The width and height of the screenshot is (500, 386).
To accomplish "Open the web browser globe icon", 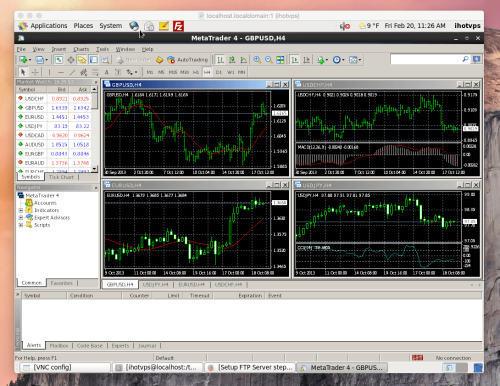I will [x=134, y=26].
